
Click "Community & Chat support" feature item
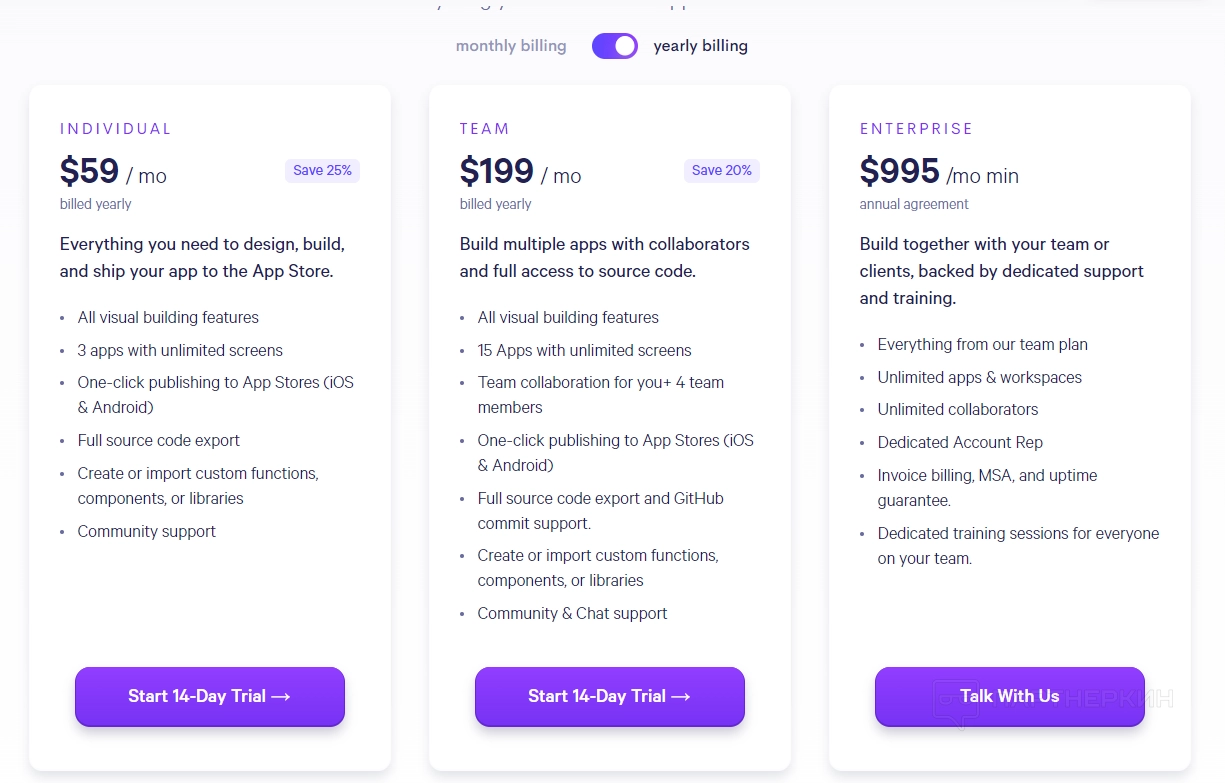[x=572, y=613]
